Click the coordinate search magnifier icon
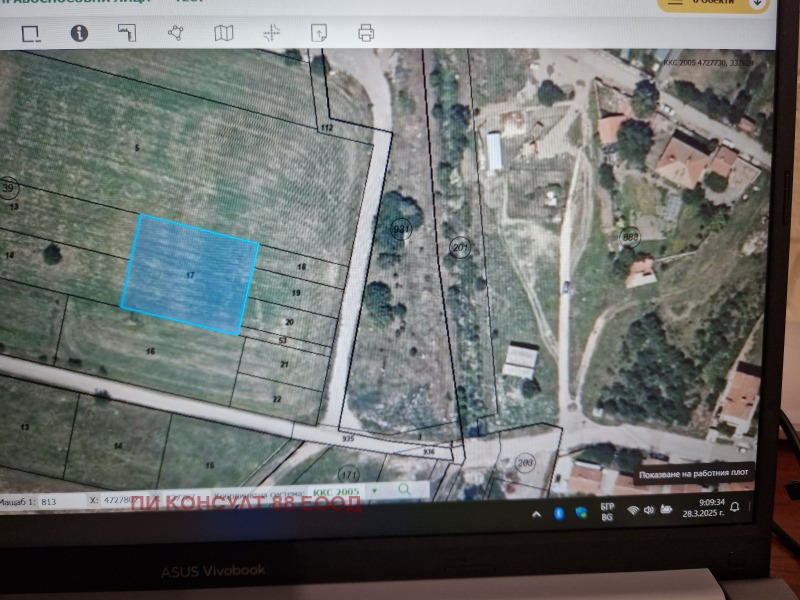800x600 pixels. pyautogui.click(x=403, y=490)
